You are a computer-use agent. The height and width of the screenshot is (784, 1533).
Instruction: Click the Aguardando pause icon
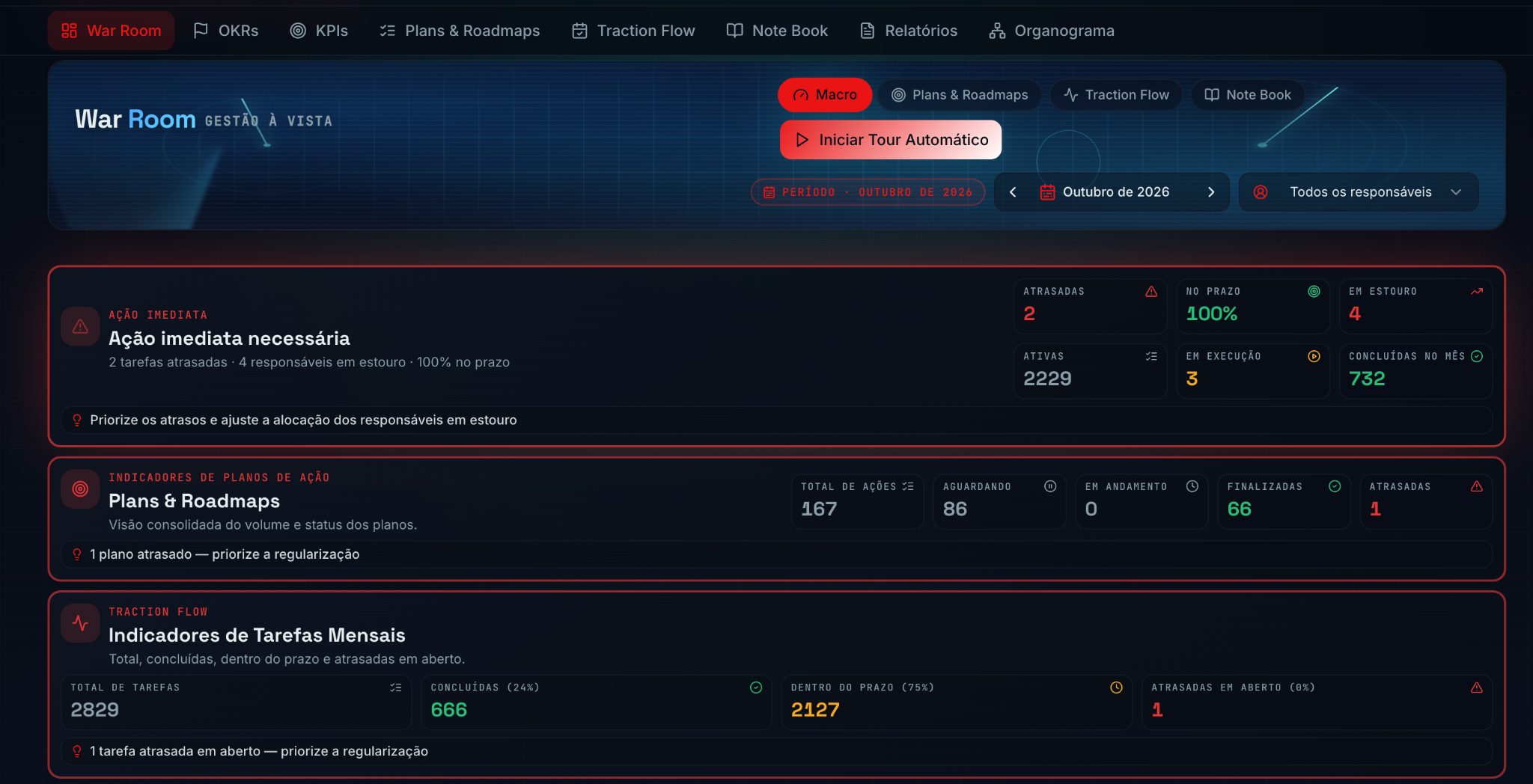point(1050,487)
